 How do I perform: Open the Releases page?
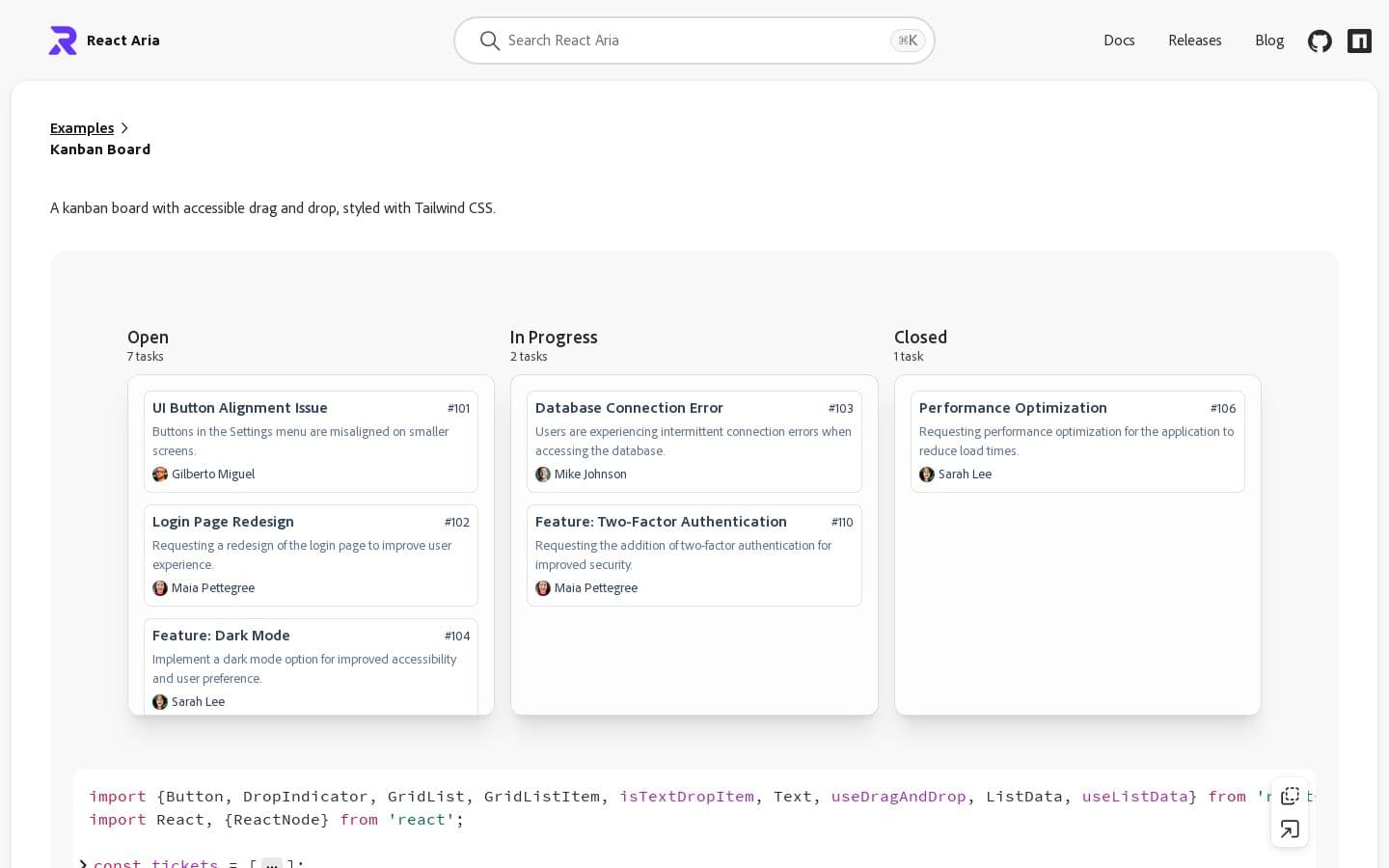[1195, 41]
